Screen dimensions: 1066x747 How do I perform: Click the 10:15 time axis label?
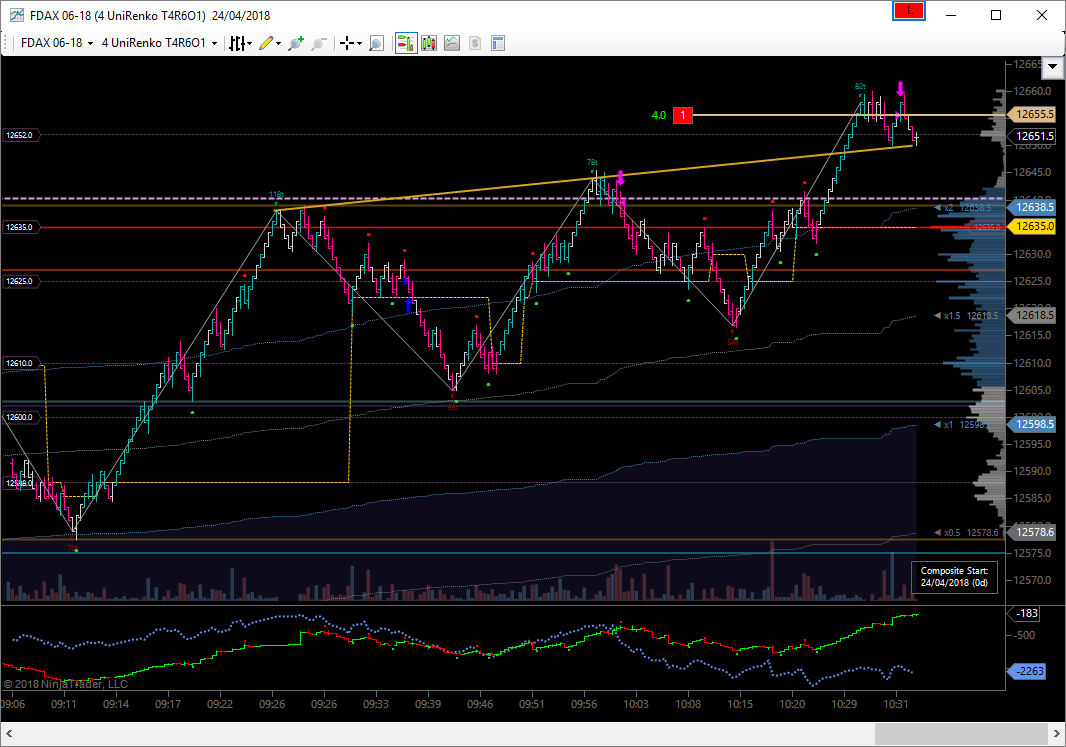coord(740,704)
